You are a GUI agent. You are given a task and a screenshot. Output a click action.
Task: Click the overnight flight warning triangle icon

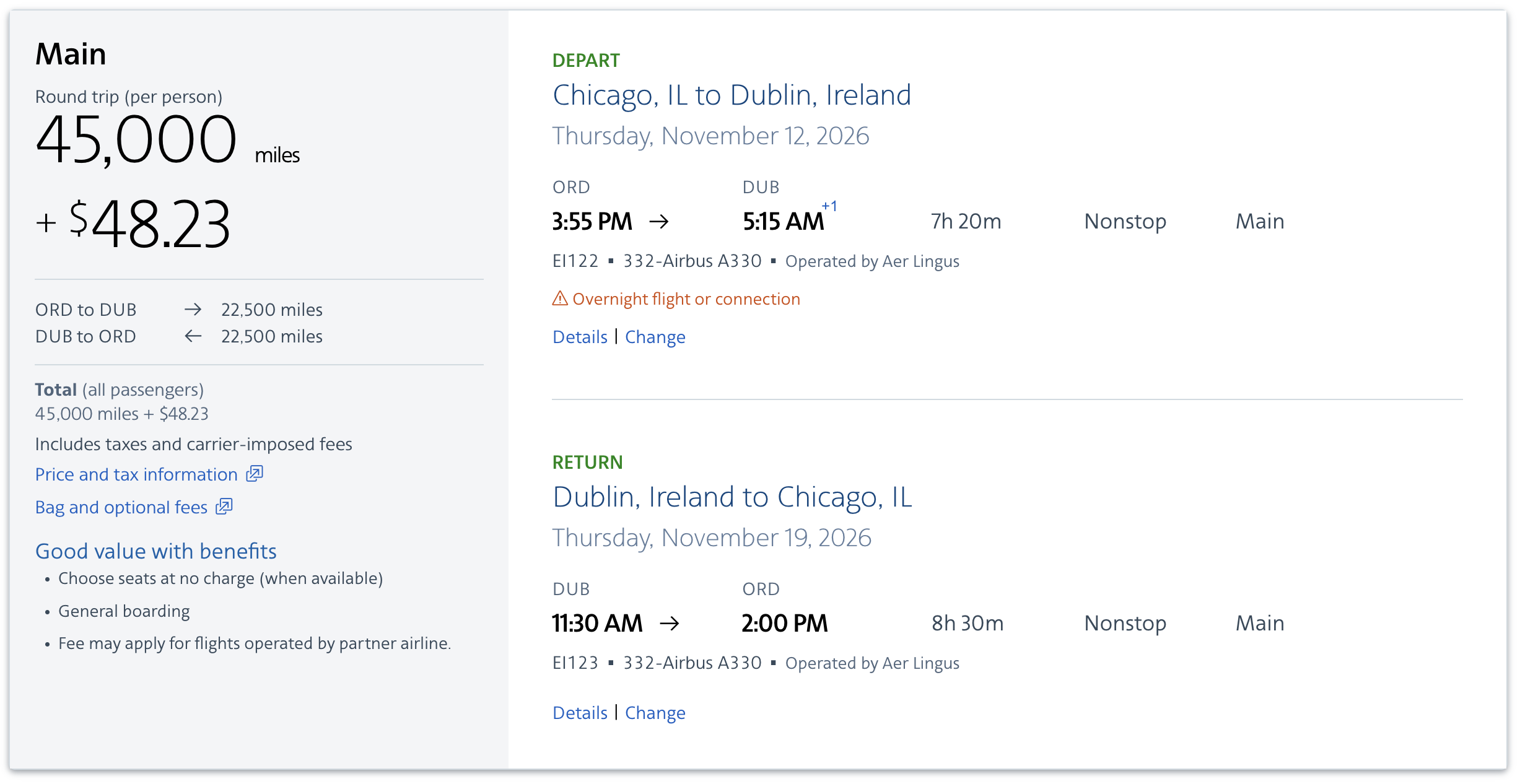pos(559,298)
